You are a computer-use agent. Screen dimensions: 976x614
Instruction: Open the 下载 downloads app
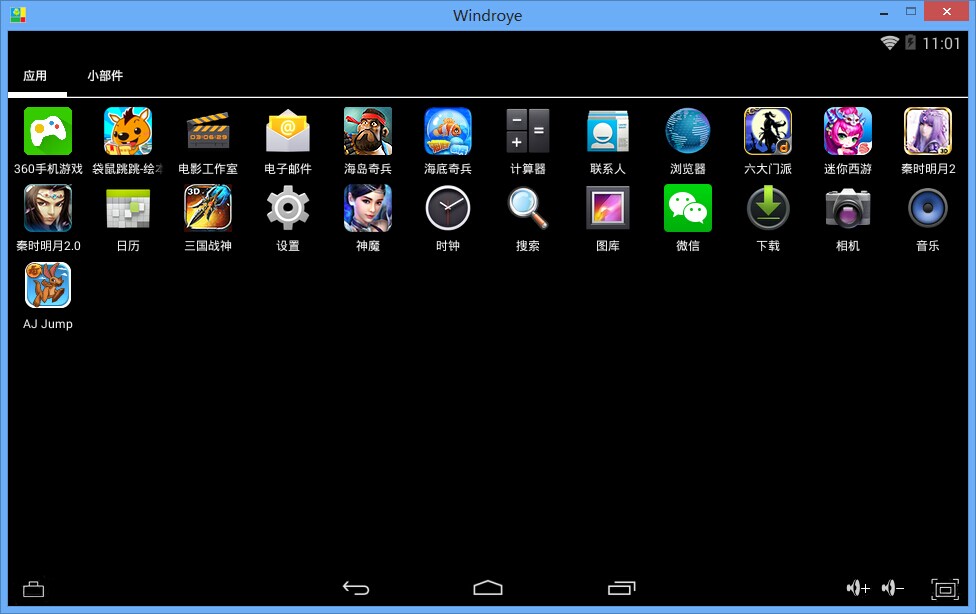(x=767, y=209)
